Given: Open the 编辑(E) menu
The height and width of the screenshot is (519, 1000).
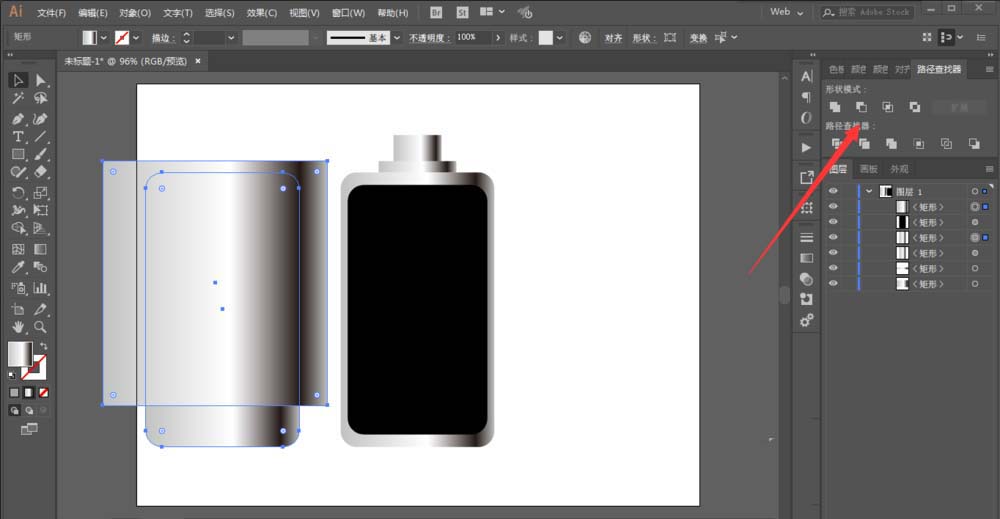Looking at the screenshot, I should (92, 13).
